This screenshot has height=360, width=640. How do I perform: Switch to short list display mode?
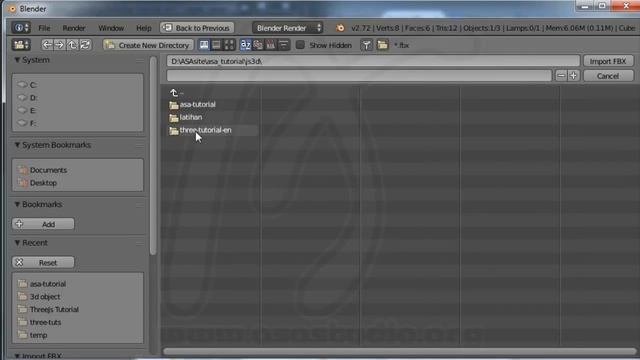pos(204,45)
